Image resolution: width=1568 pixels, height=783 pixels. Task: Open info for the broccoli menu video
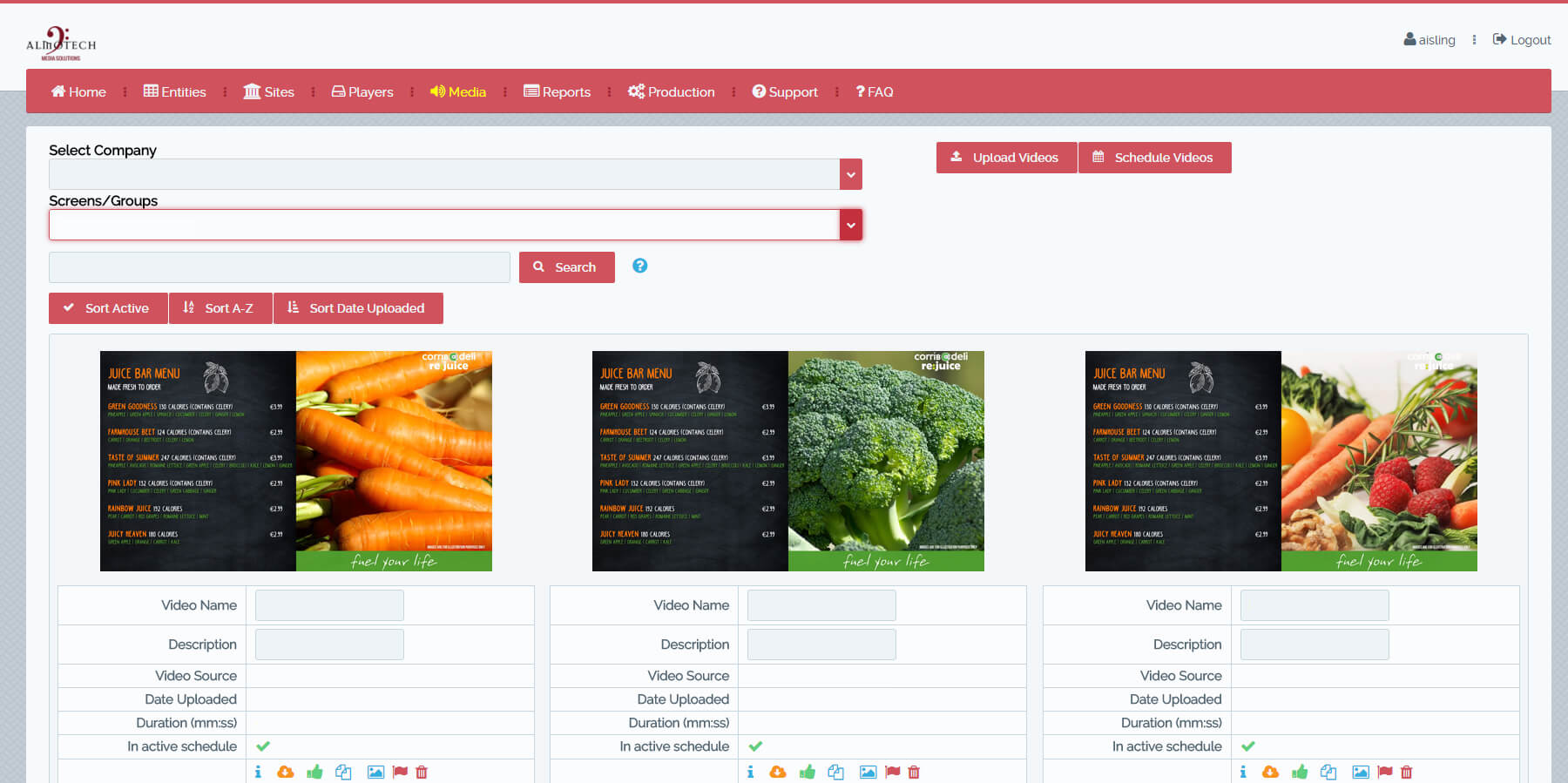[x=750, y=772]
